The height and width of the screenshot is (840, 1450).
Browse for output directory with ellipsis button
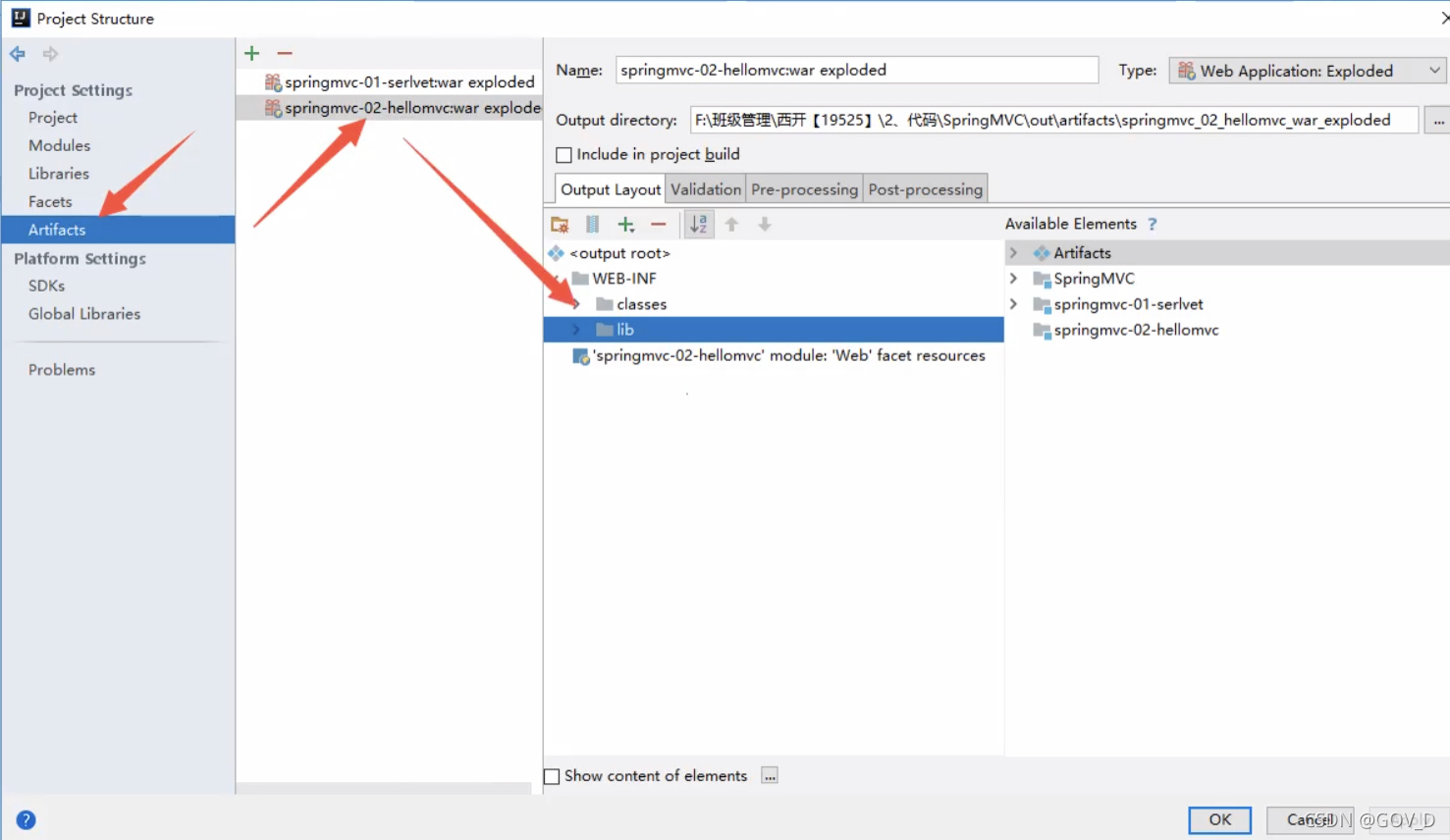click(x=1438, y=121)
